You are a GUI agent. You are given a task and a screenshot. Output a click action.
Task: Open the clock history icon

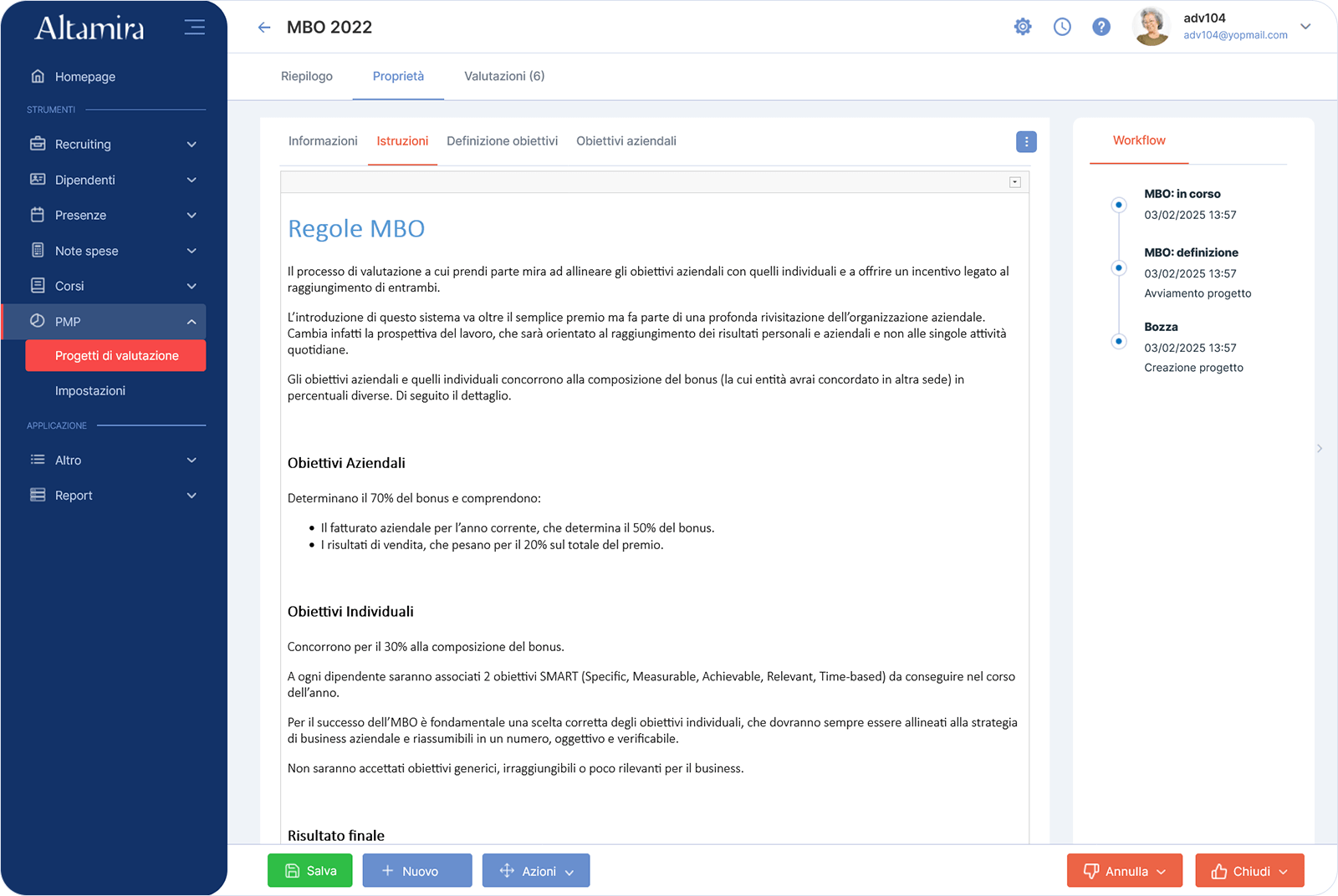(1061, 27)
